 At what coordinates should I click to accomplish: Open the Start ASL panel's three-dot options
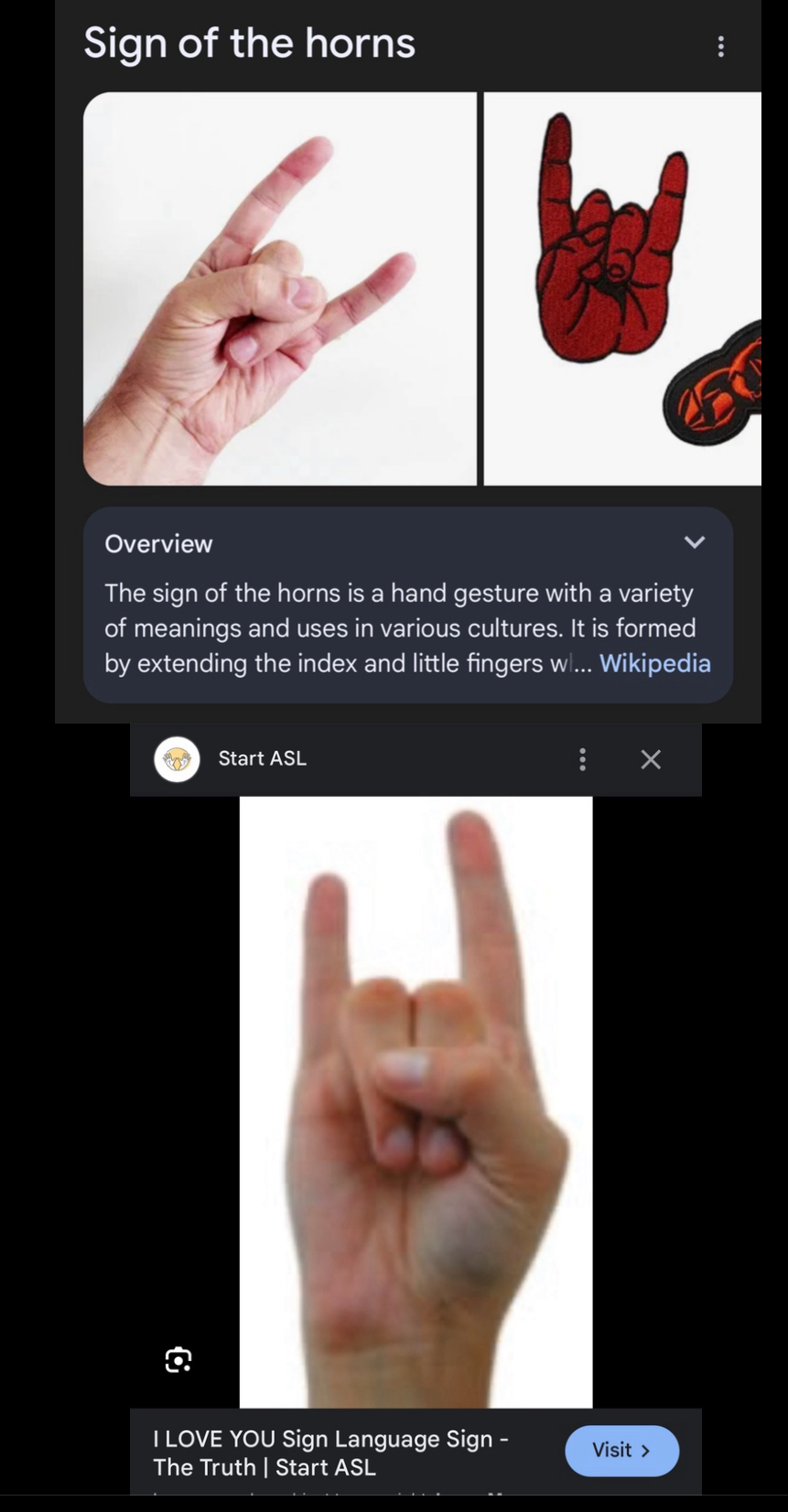[x=582, y=759]
